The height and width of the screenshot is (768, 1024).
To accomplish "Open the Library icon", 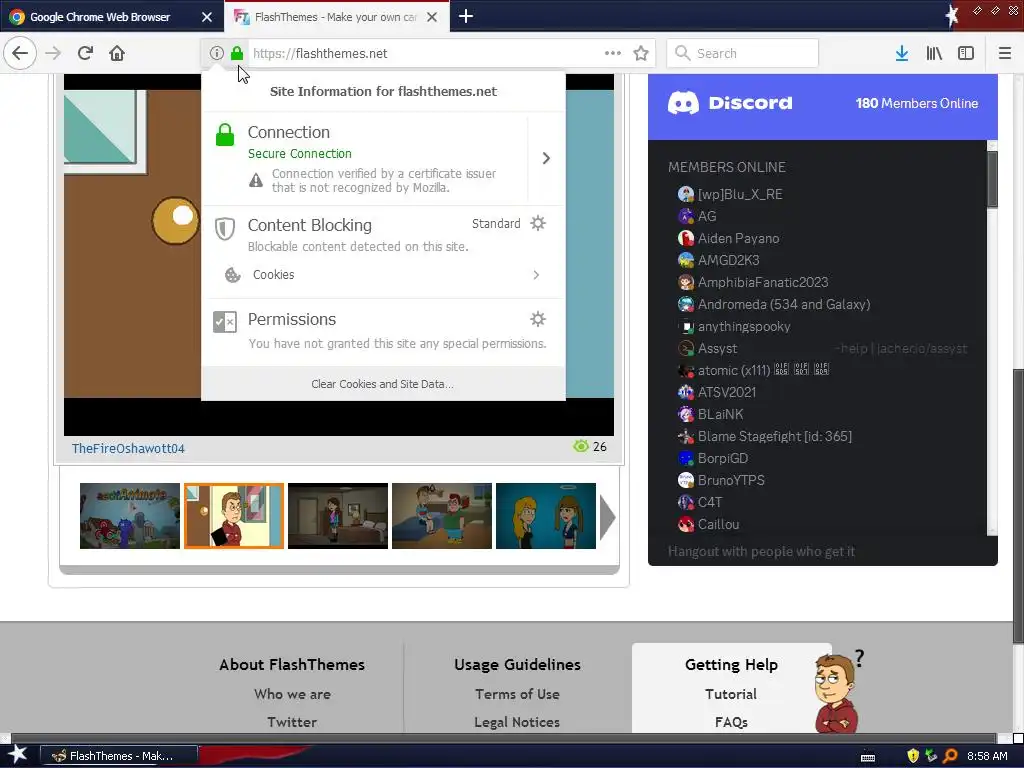I will [934, 53].
